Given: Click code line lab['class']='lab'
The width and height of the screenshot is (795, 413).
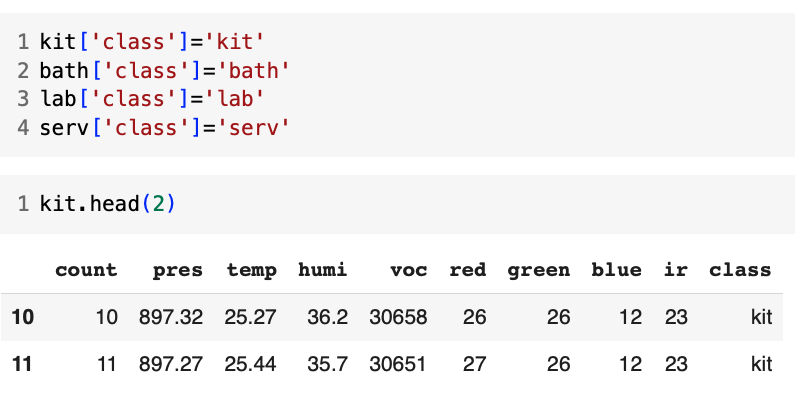Looking at the screenshot, I should point(152,99).
